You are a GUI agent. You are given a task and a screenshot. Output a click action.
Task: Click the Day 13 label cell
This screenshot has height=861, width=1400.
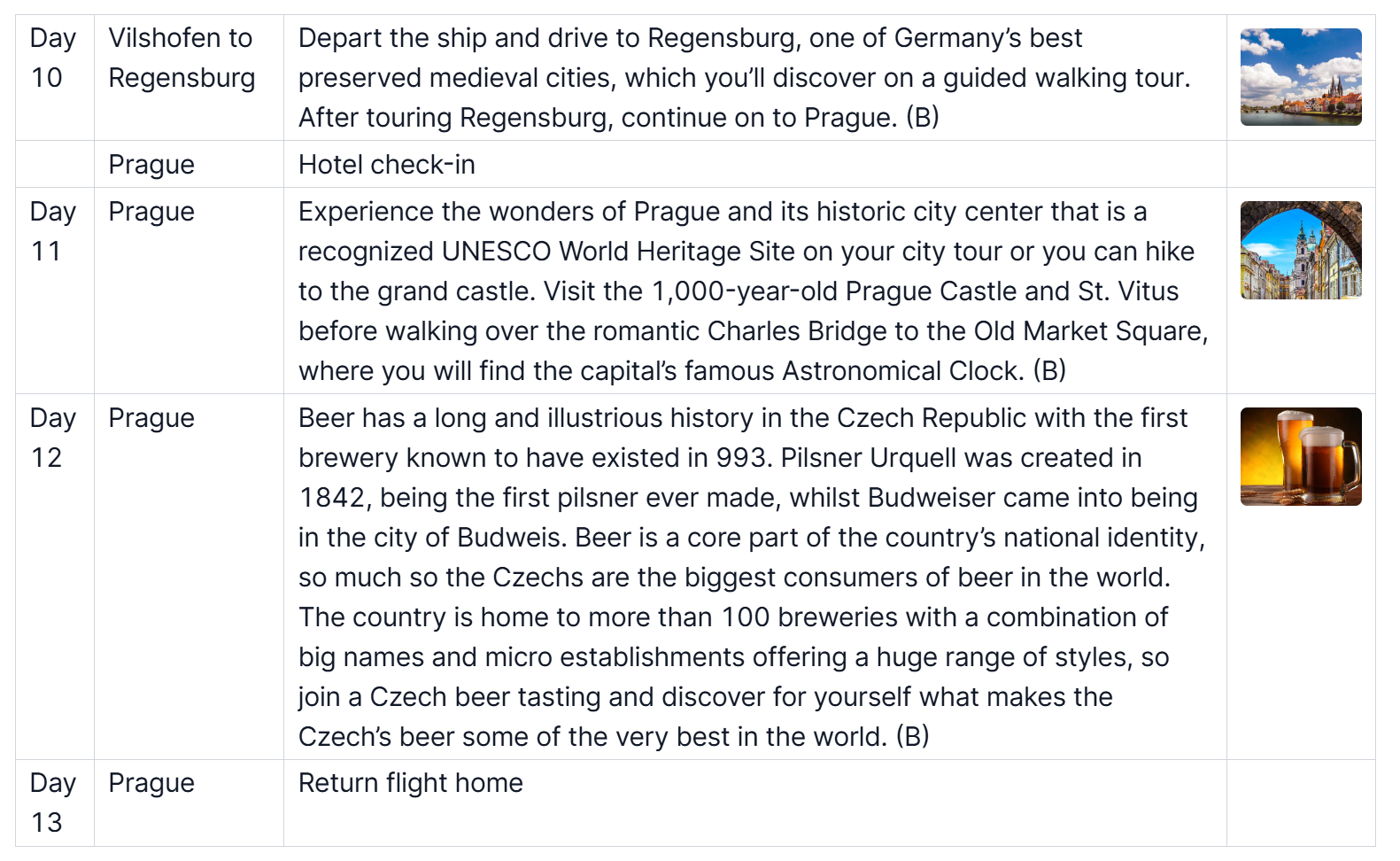[x=52, y=803]
